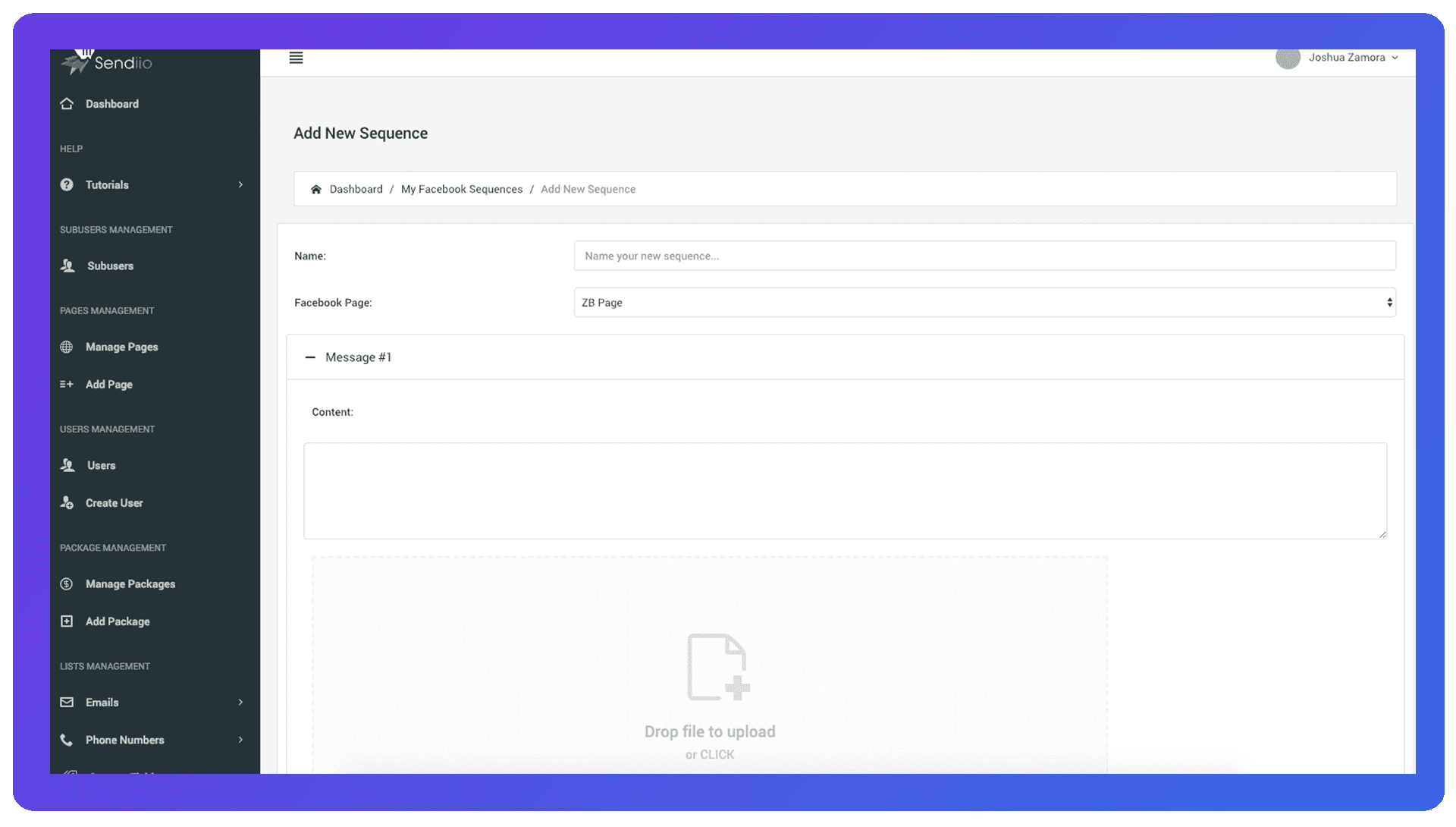Click the Add Page plus-list icon
The image size is (1456, 827).
tap(67, 385)
